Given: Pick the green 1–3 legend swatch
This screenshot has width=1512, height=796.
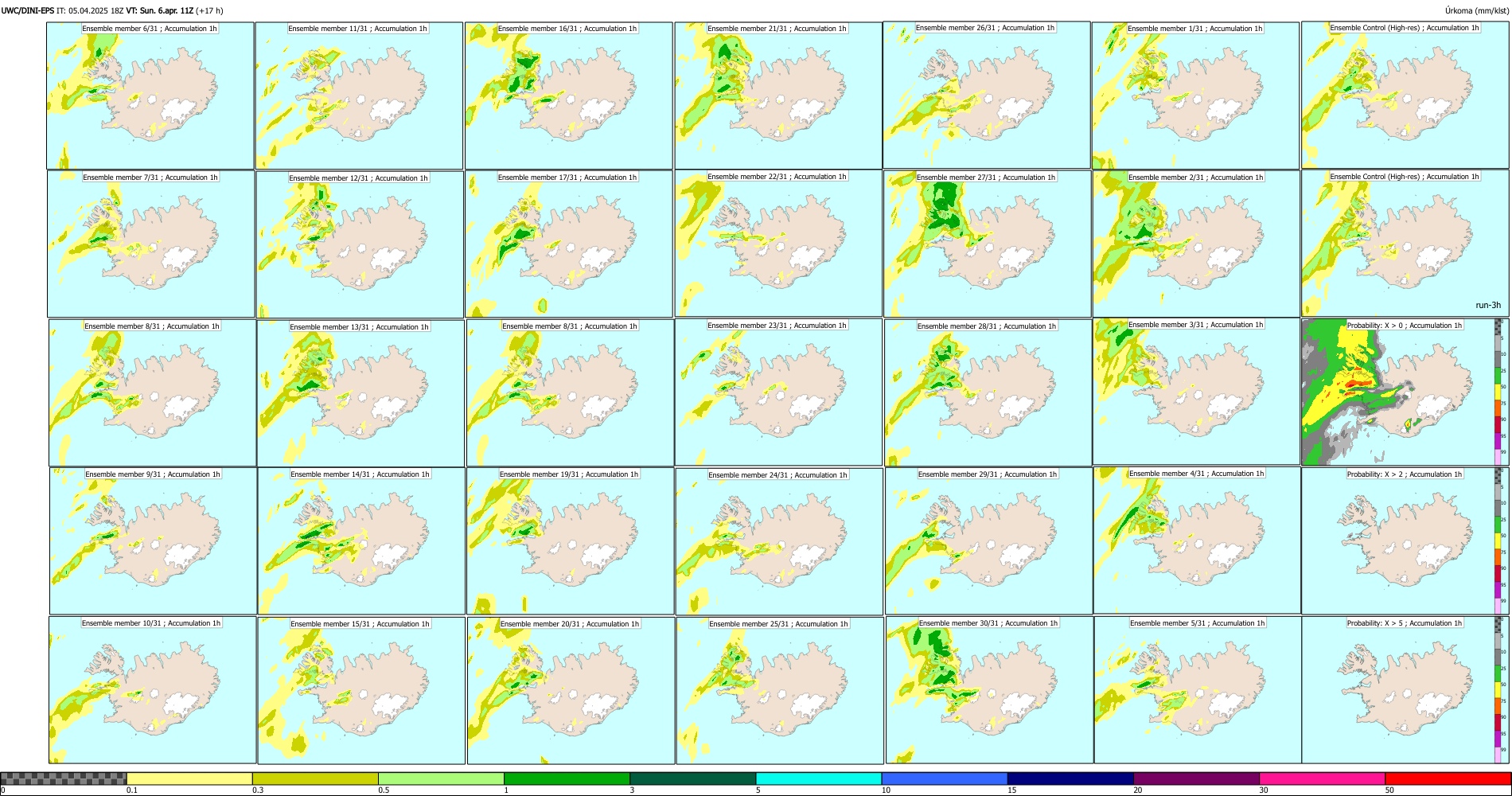Looking at the screenshot, I should tap(567, 778).
